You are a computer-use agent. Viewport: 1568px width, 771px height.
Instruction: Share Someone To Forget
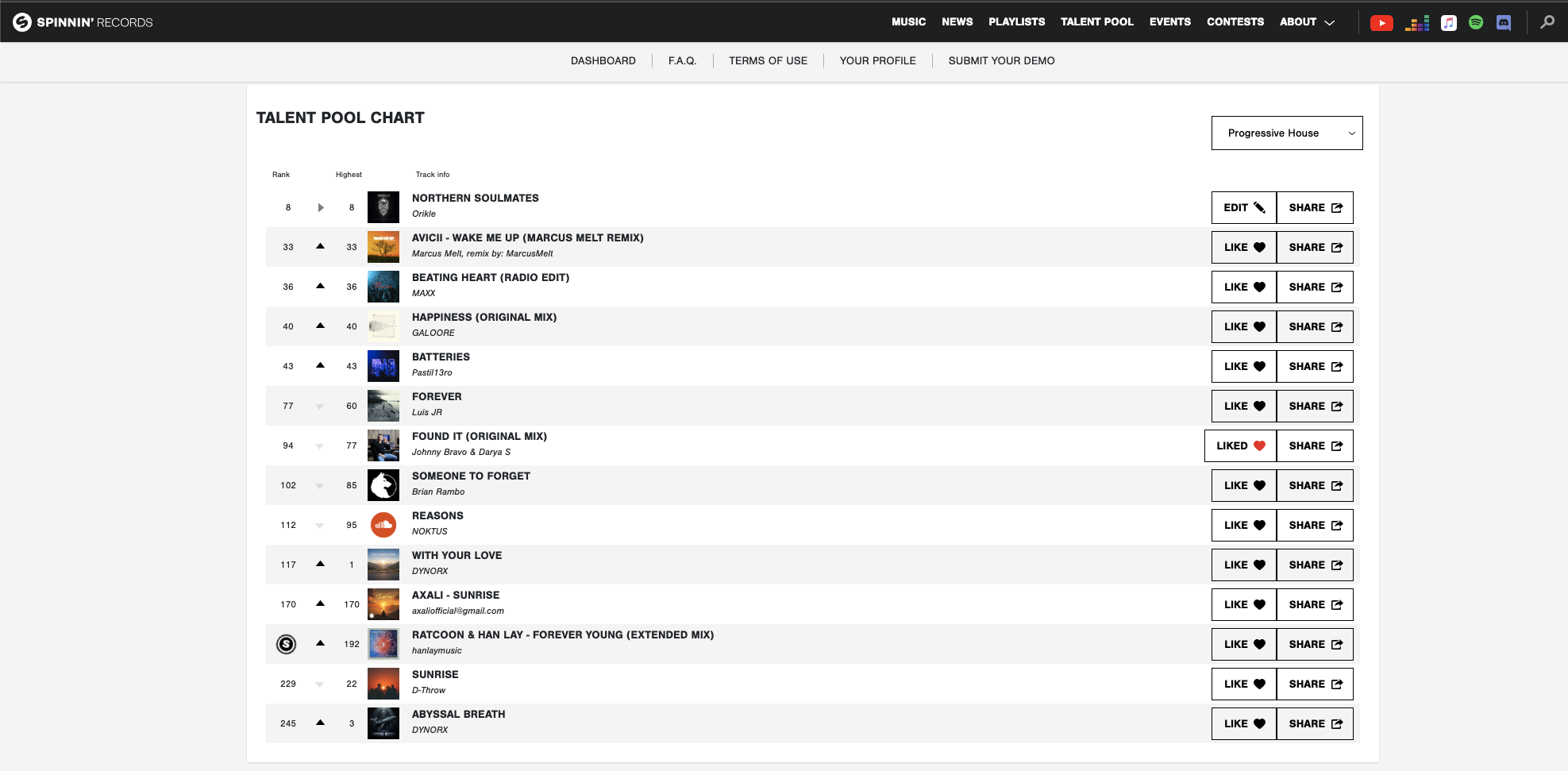coord(1315,485)
